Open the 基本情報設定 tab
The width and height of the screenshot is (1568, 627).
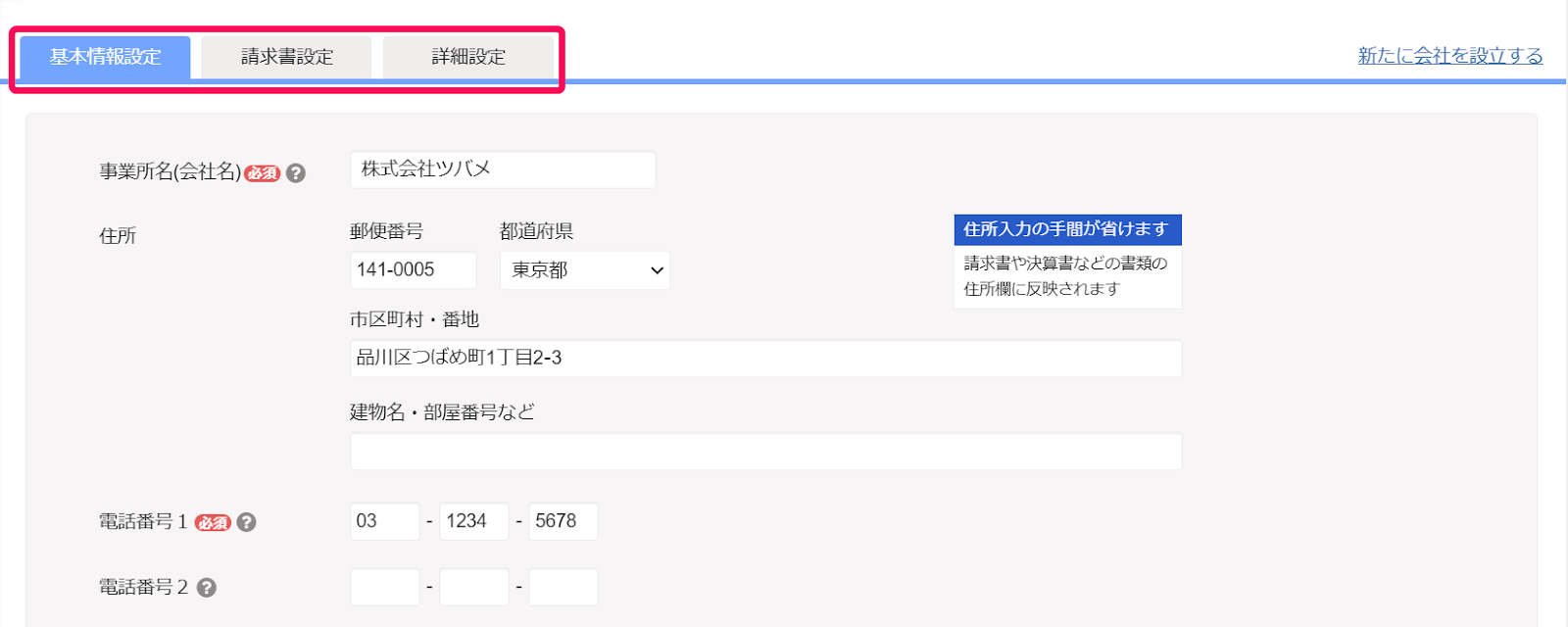[105, 57]
